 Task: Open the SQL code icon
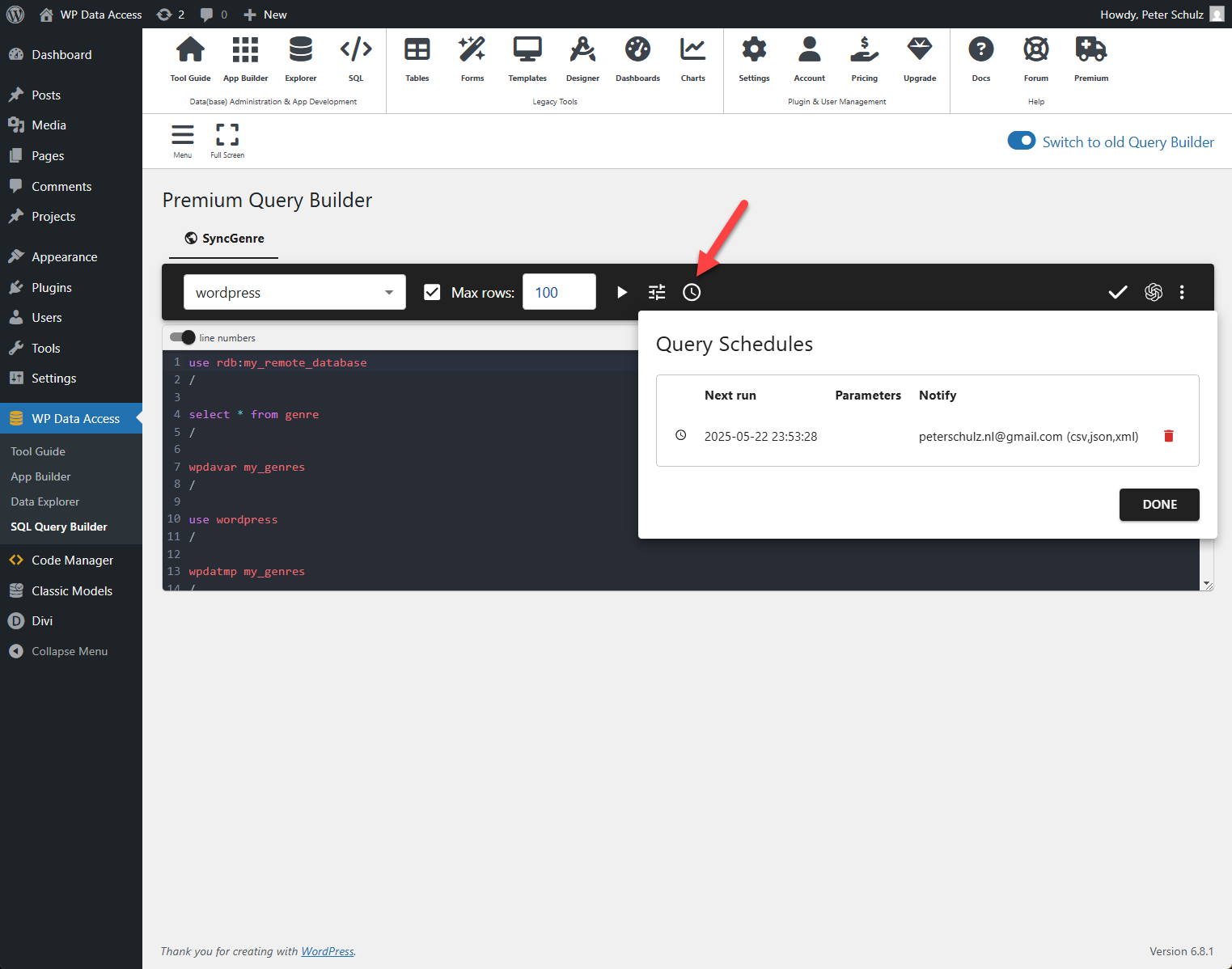click(x=356, y=50)
